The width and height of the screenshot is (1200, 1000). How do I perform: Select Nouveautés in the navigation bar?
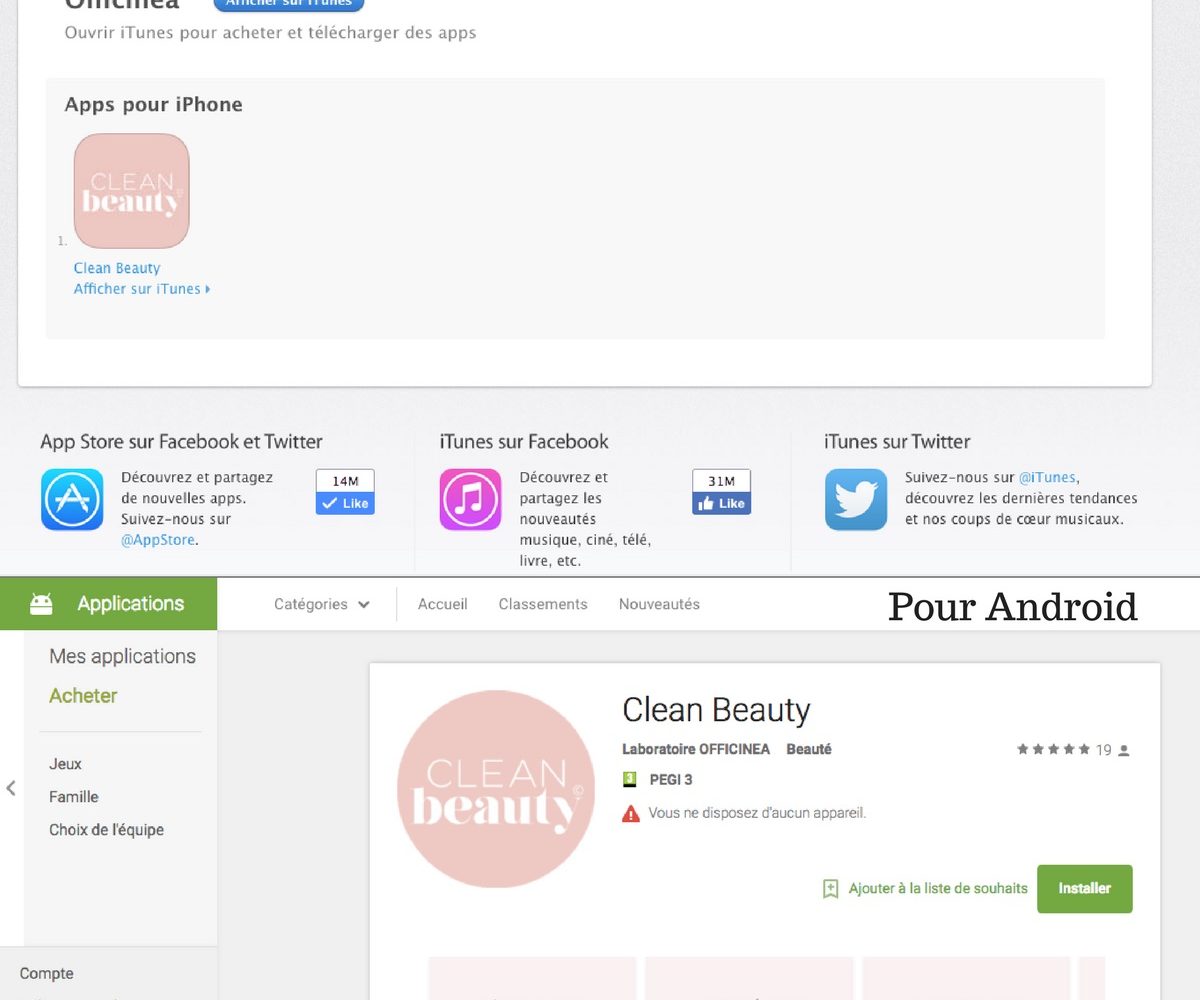click(x=659, y=604)
